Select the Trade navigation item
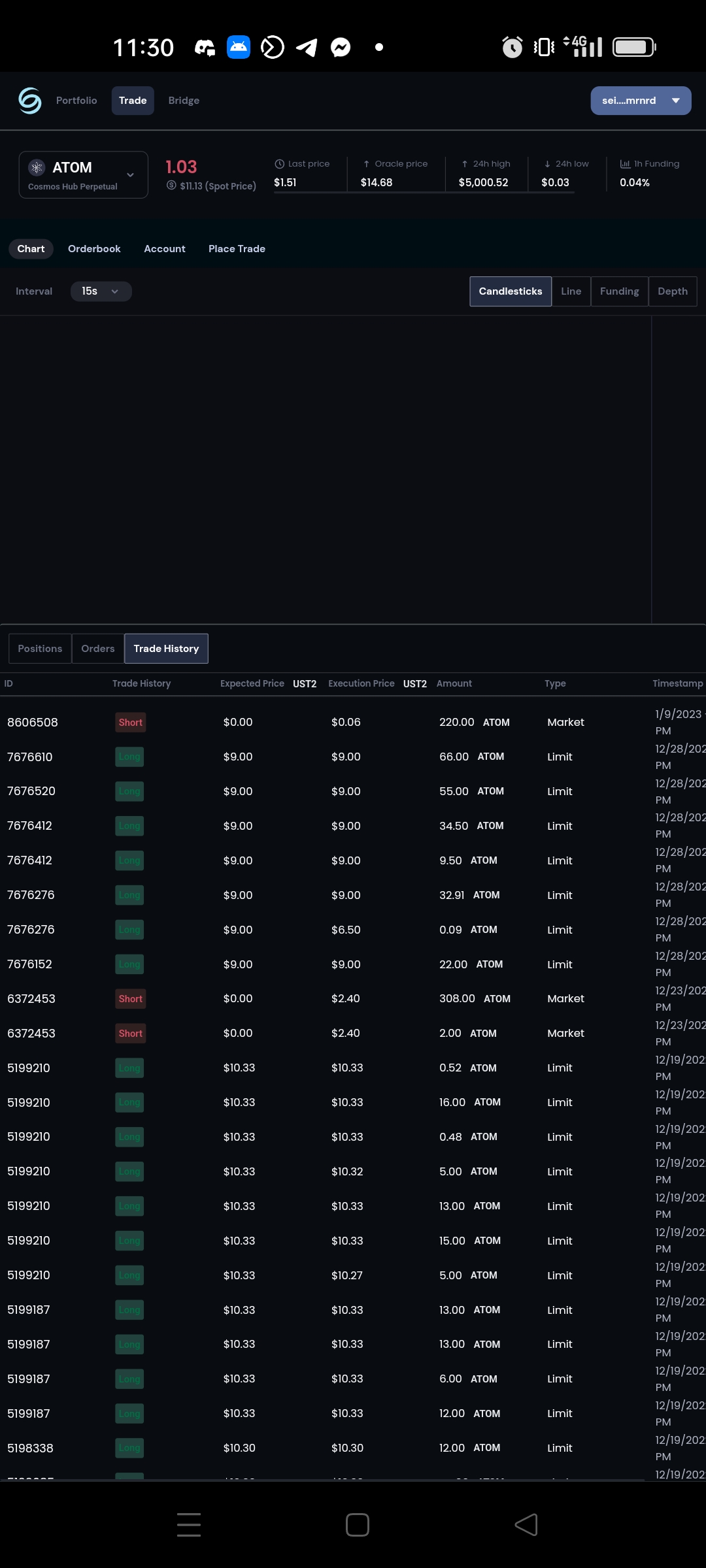The width and height of the screenshot is (706, 1568). point(133,101)
